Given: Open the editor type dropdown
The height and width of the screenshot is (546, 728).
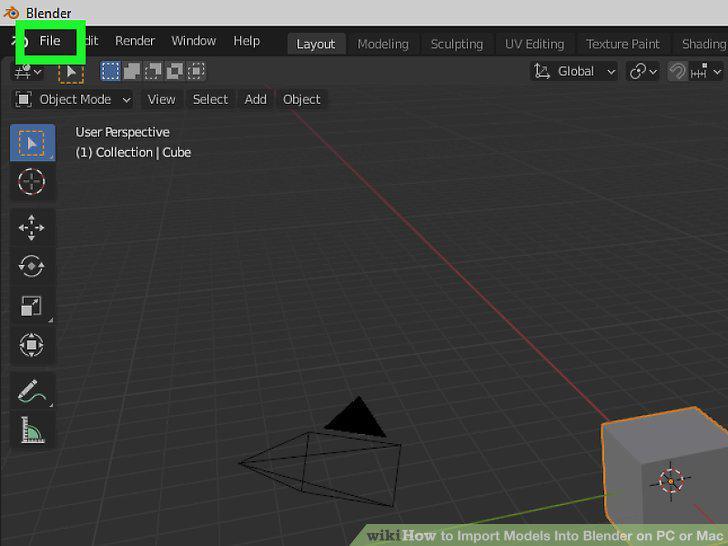Looking at the screenshot, I should click(28, 72).
